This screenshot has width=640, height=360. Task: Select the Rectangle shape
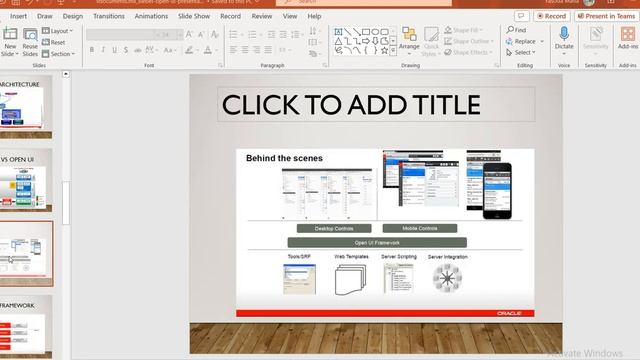tap(366, 32)
